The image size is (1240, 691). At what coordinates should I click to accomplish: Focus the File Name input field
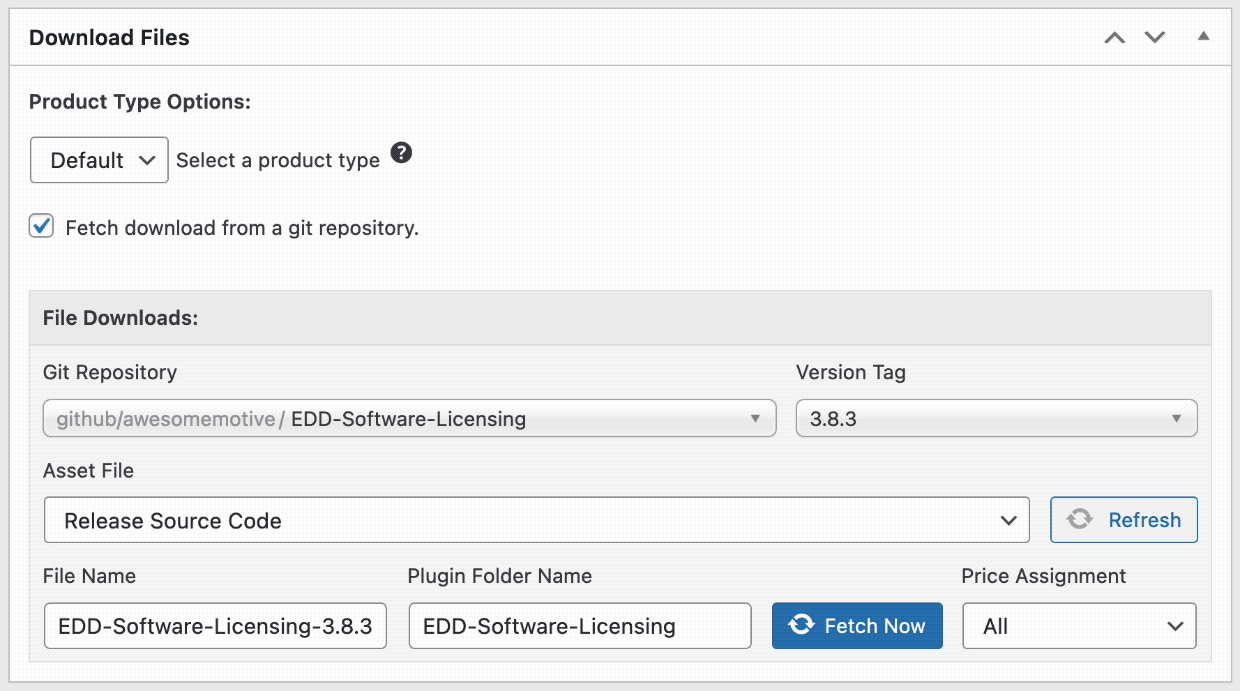click(215, 626)
